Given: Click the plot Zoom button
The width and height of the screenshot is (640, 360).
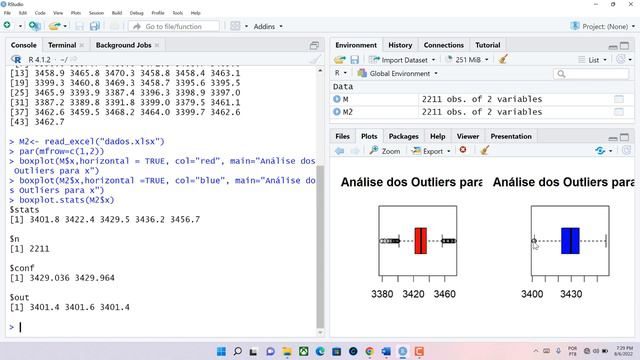Looking at the screenshot, I should click(x=385, y=151).
